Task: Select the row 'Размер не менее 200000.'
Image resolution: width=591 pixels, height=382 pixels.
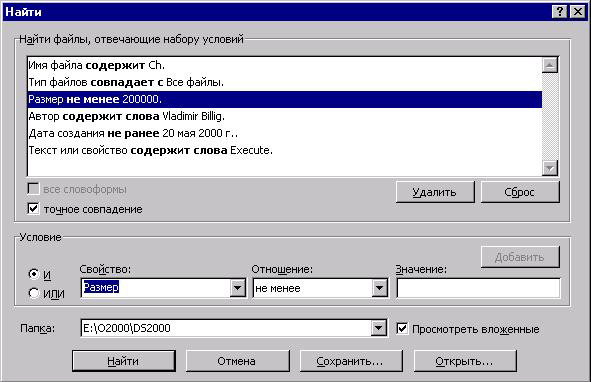Action: pos(285,99)
